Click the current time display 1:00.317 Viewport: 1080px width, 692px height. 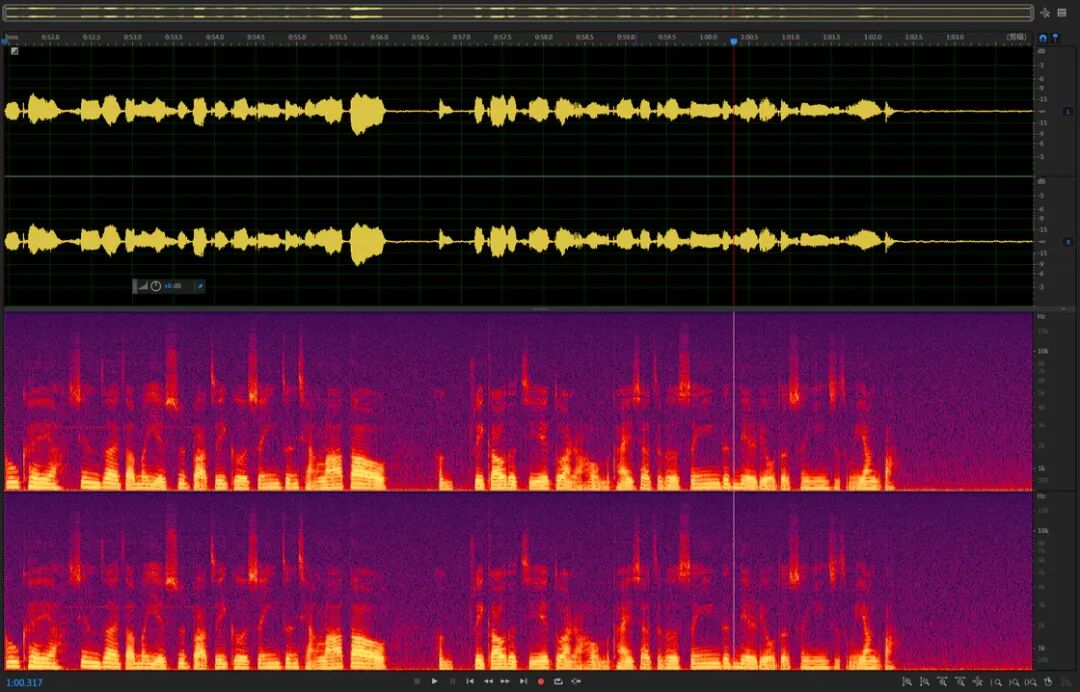point(24,683)
